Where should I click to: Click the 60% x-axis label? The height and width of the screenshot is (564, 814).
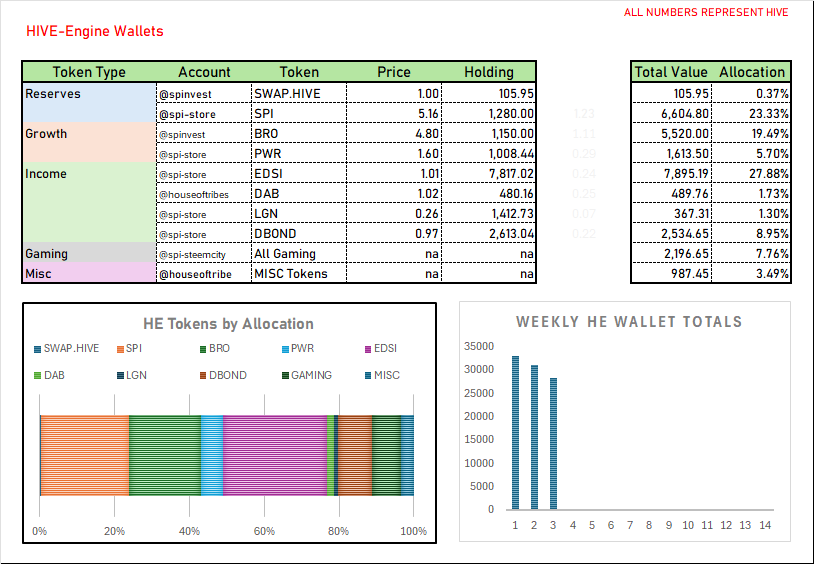[264, 531]
